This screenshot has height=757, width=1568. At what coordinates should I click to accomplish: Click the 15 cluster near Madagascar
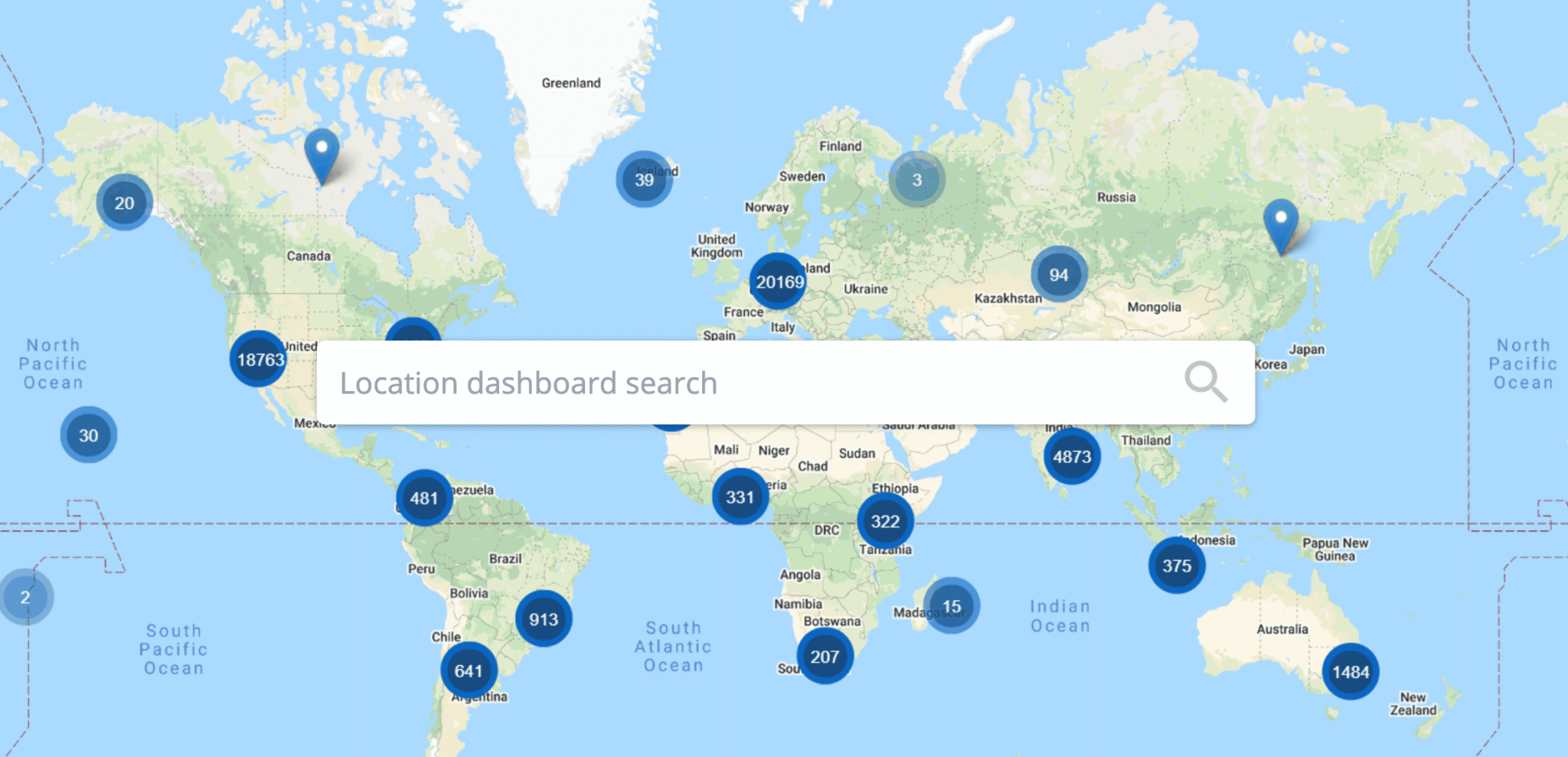(x=950, y=605)
